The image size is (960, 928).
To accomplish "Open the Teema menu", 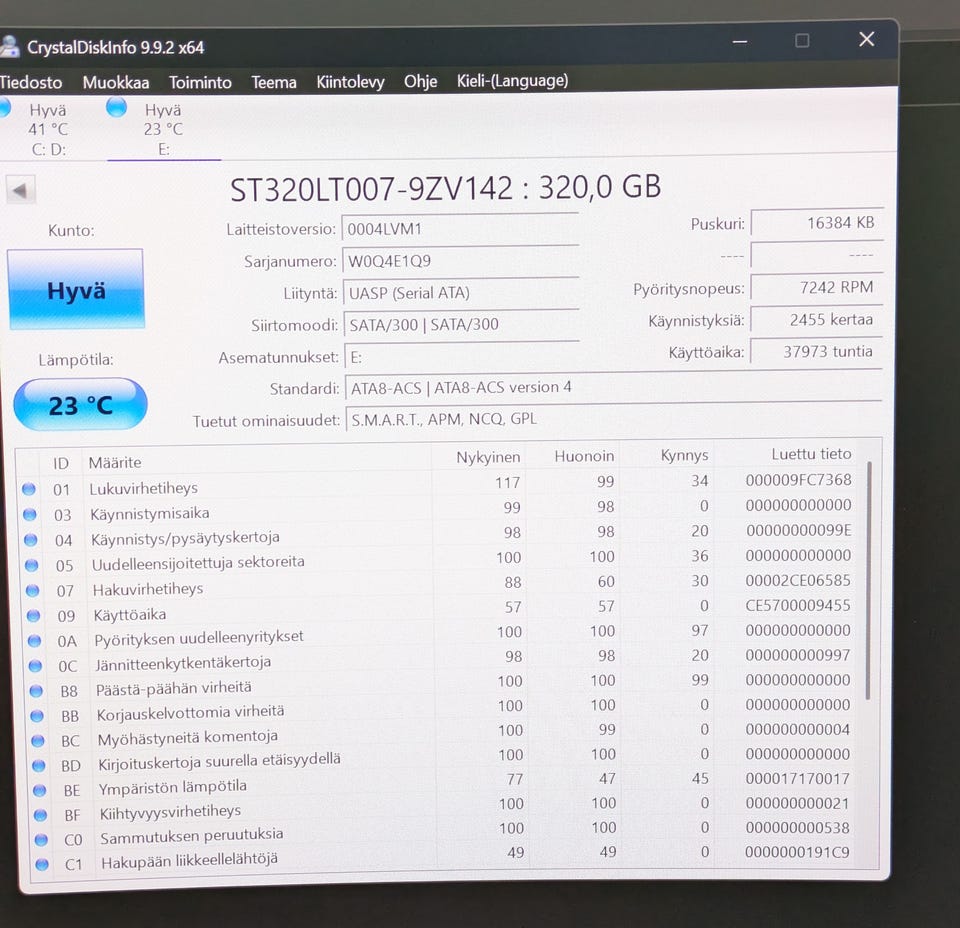I will pyautogui.click(x=274, y=82).
